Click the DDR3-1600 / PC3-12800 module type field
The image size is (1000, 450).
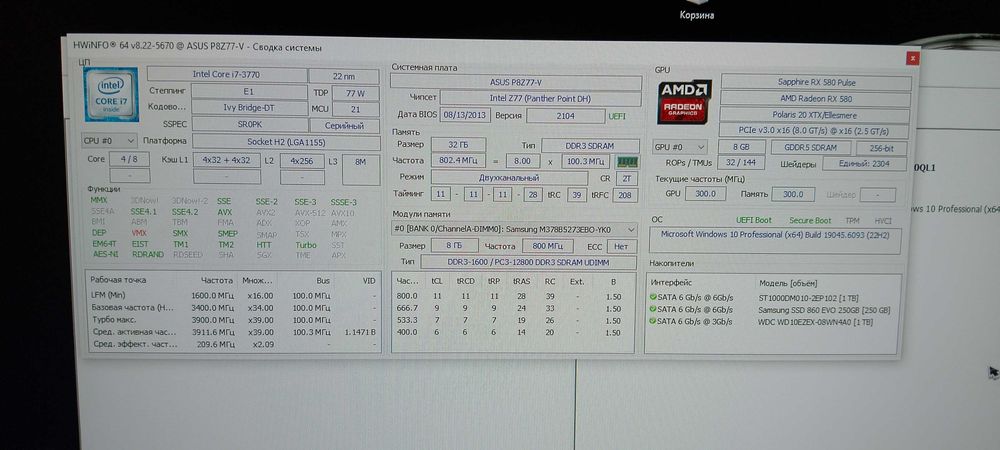528,263
